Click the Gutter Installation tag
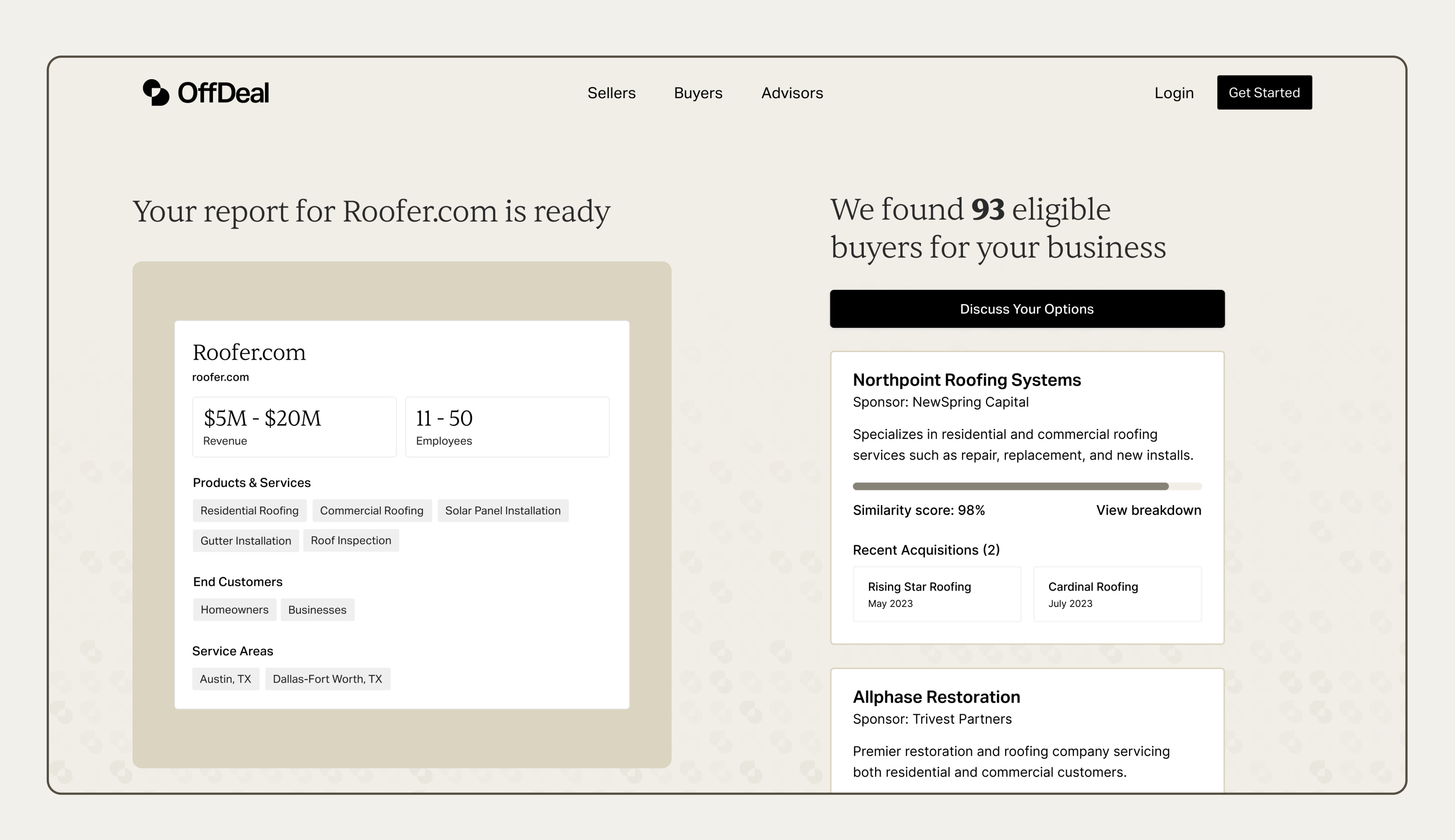 click(246, 541)
